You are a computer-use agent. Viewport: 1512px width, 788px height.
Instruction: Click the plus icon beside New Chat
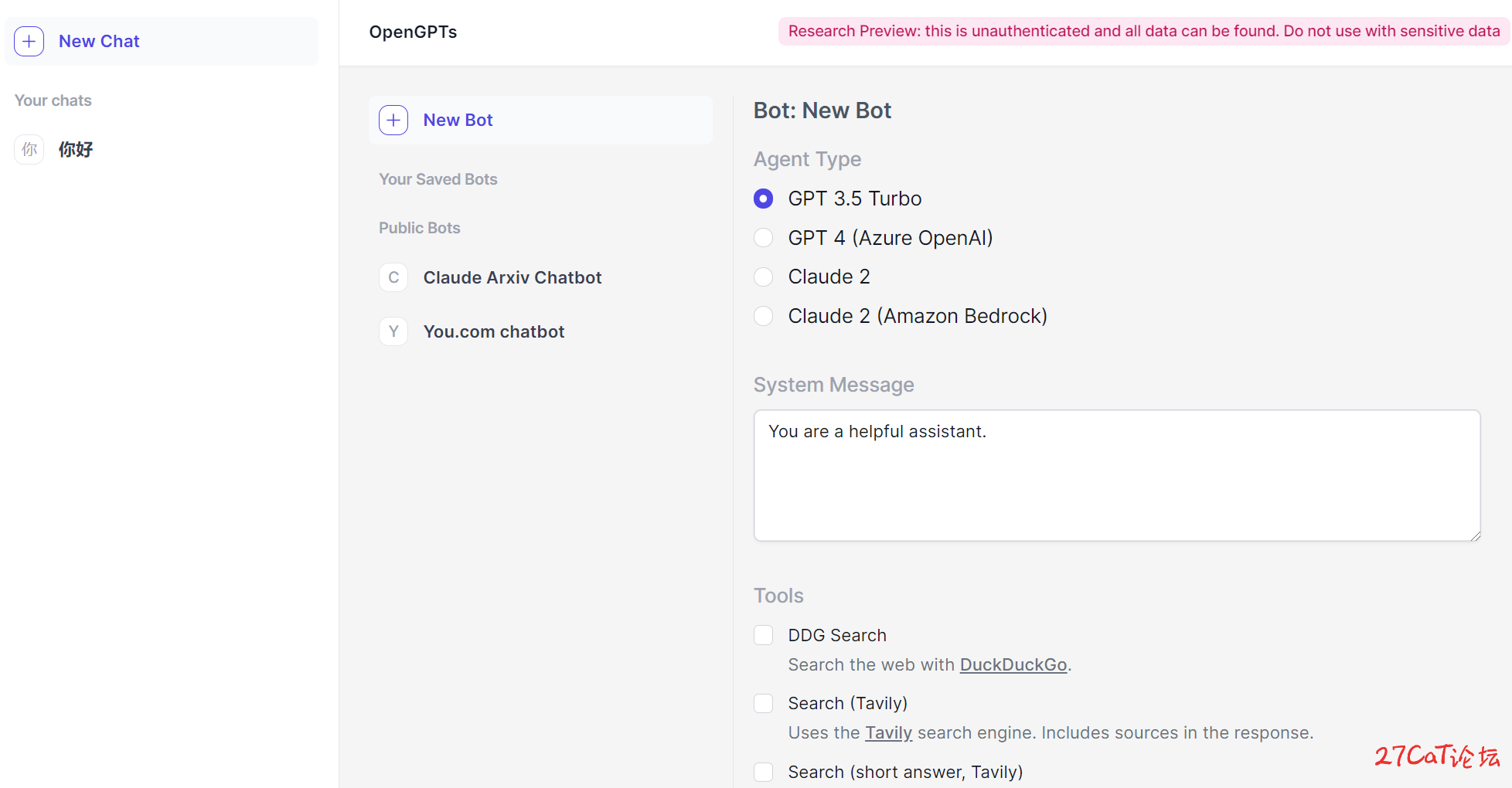pyautogui.click(x=29, y=41)
